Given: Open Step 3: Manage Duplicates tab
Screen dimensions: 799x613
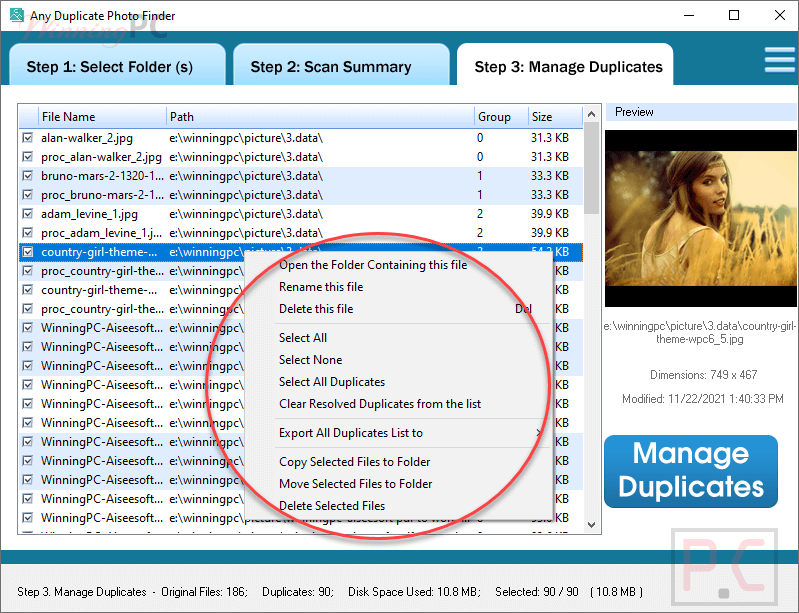Looking at the screenshot, I should tap(565, 66).
